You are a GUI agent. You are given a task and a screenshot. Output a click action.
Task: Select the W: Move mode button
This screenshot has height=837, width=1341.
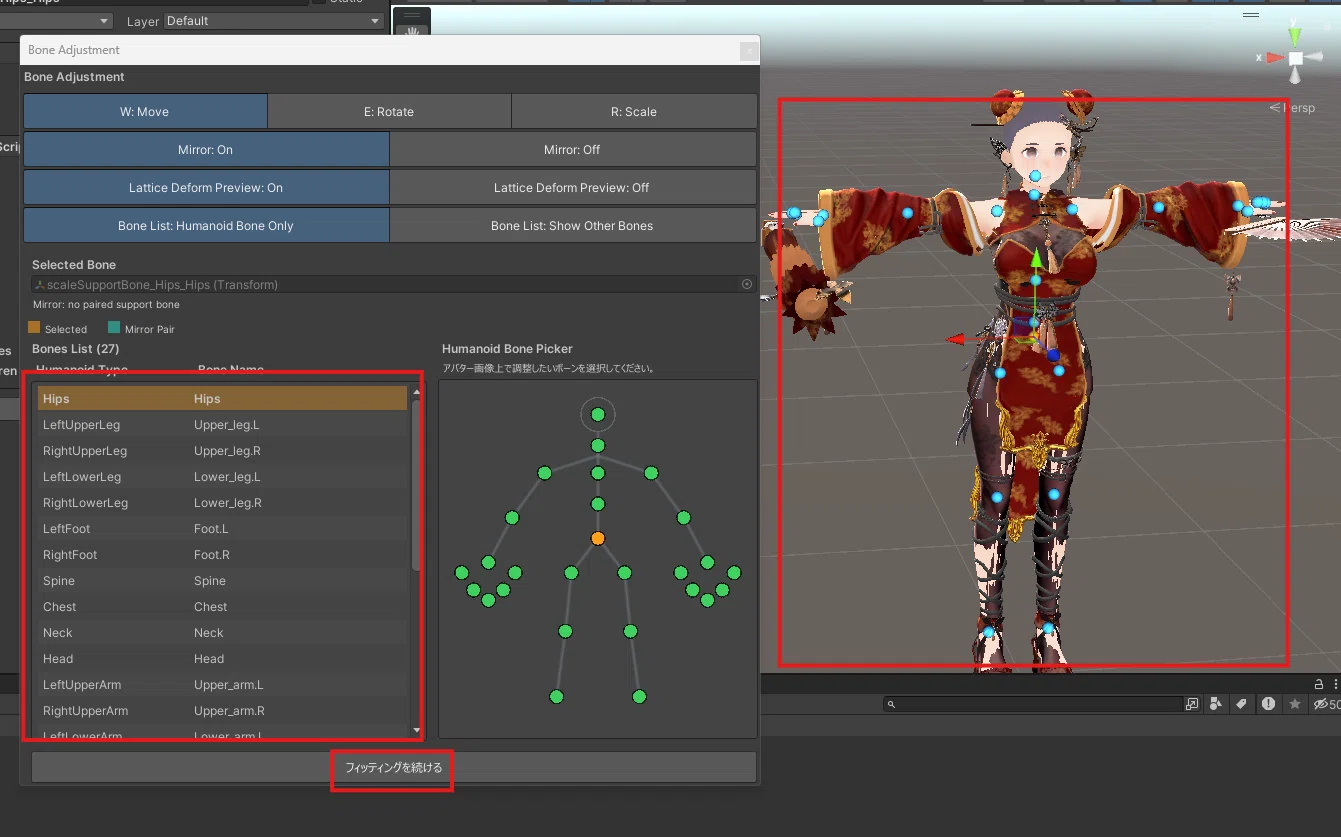pyautogui.click(x=145, y=111)
